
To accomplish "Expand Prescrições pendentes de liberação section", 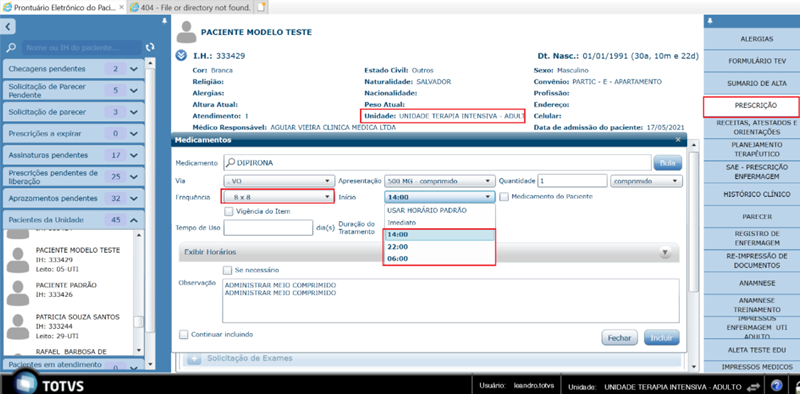I will [134, 177].
